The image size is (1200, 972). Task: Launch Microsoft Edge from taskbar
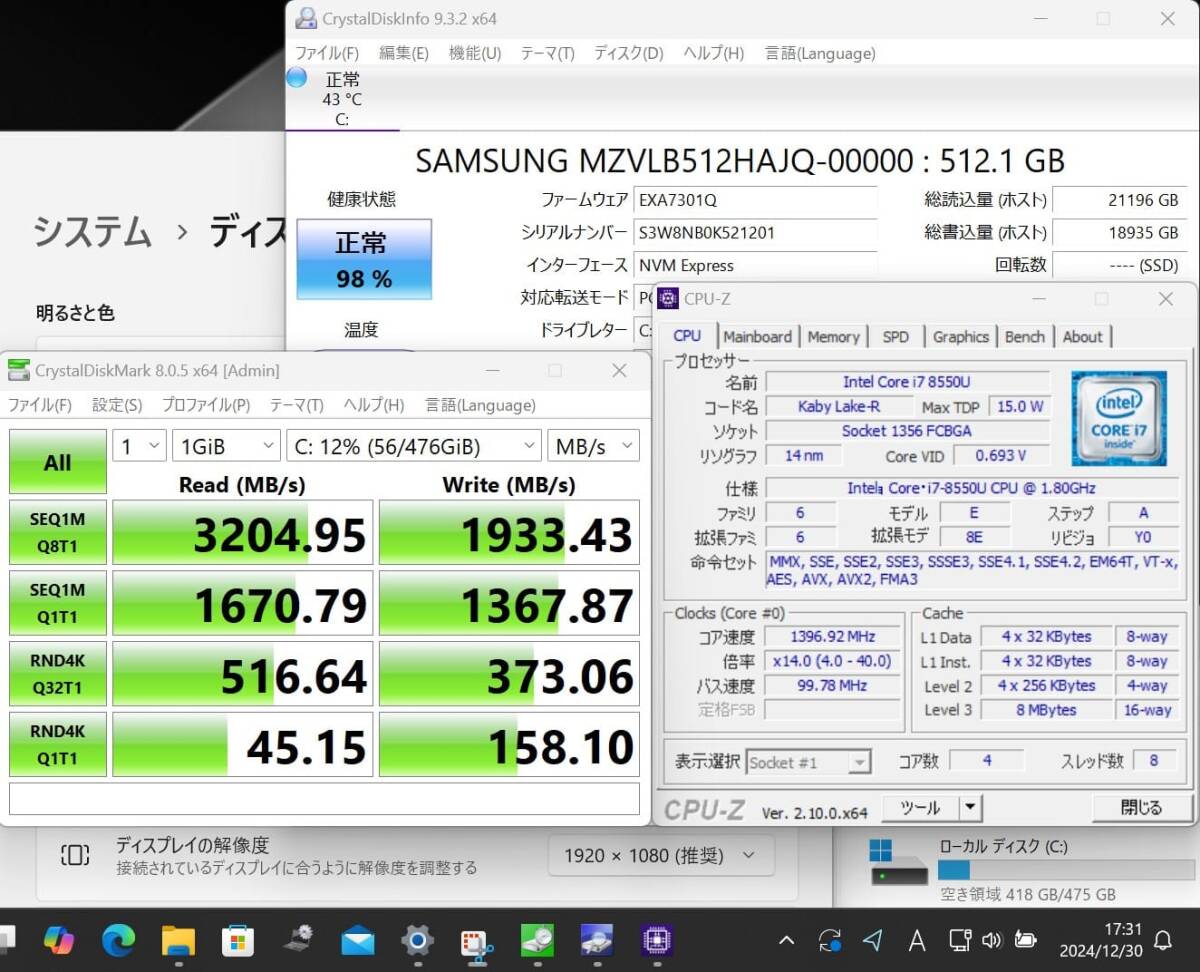click(x=119, y=940)
